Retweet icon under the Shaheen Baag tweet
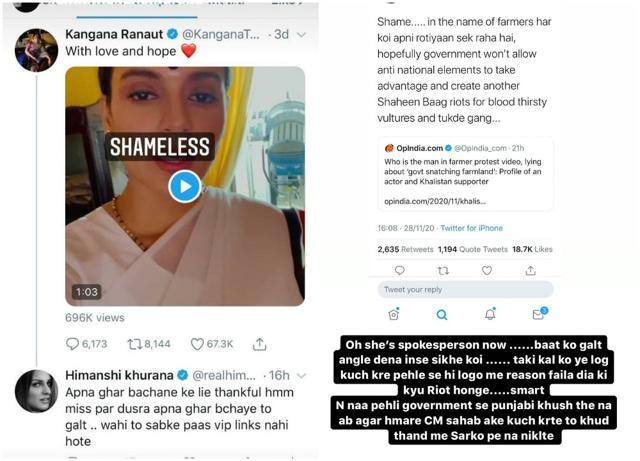Screen dimensions: 640x461 (x=443, y=270)
